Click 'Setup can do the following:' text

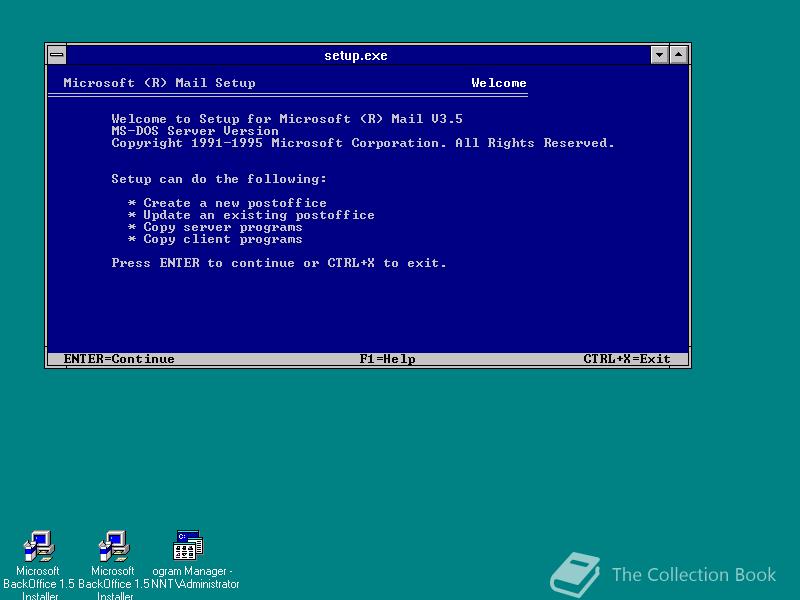tap(219, 179)
